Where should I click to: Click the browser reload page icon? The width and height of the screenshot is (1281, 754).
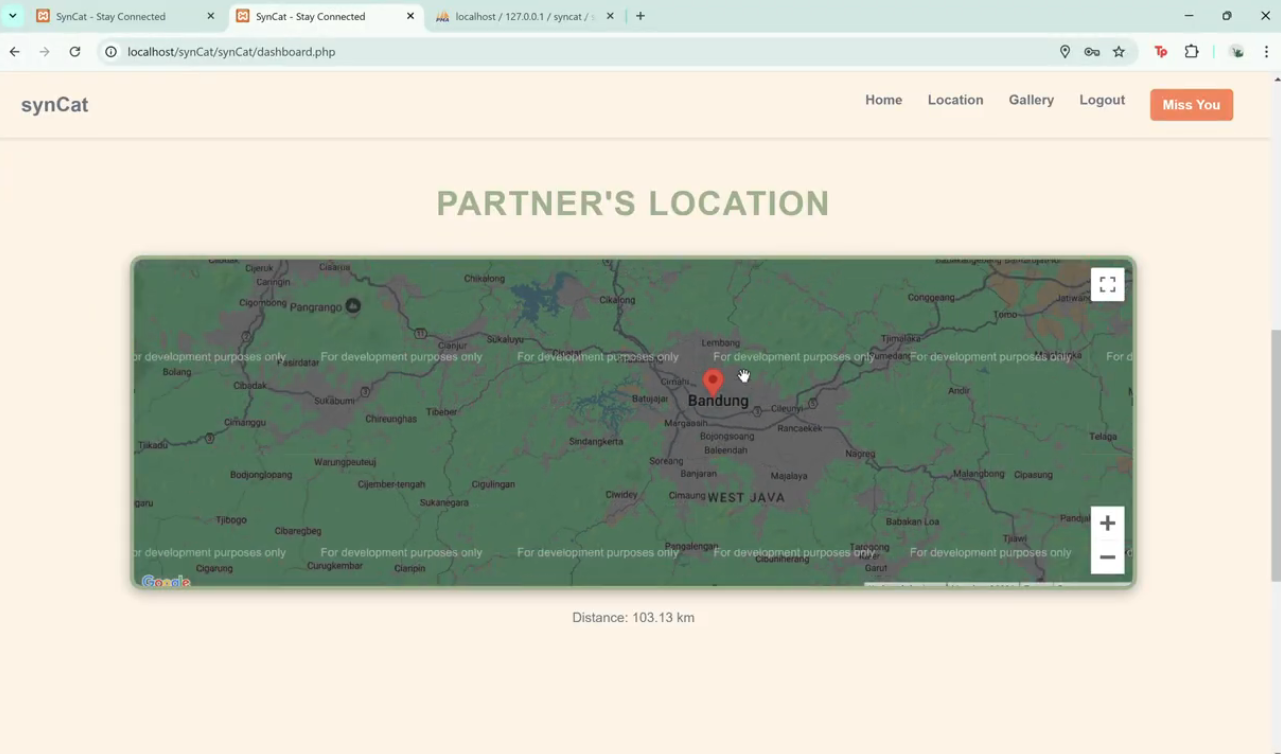(x=75, y=52)
